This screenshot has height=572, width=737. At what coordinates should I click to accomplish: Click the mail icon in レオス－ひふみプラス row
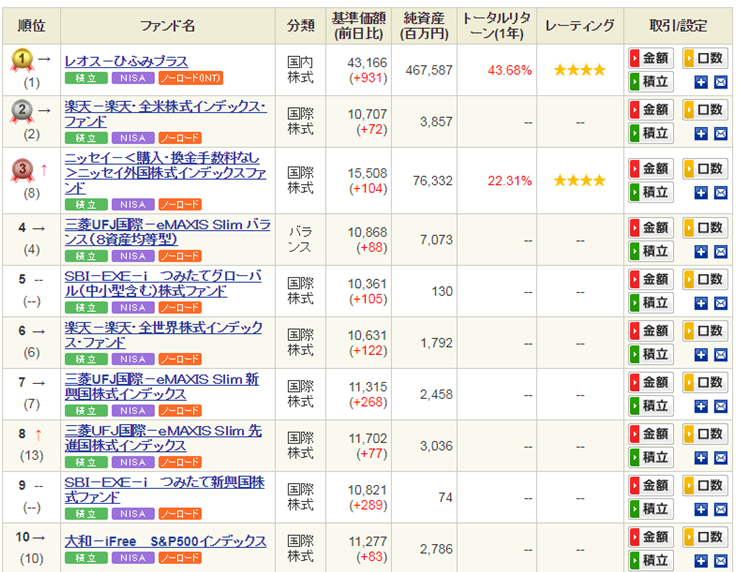pyautogui.click(x=721, y=82)
